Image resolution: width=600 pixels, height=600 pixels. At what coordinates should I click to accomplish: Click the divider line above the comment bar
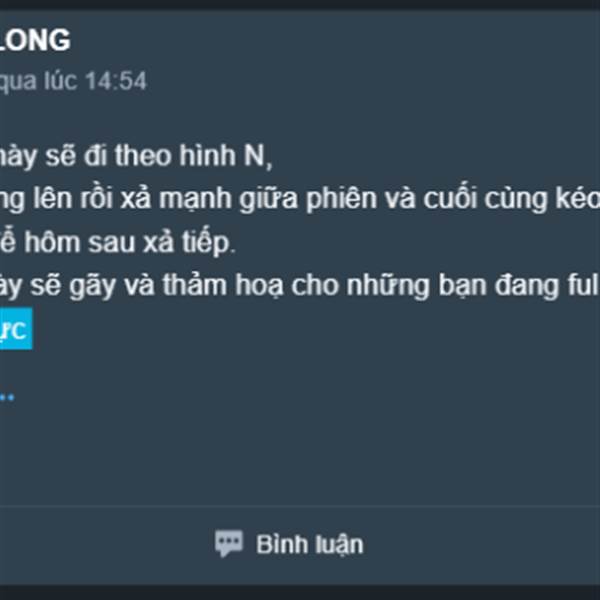pyautogui.click(x=300, y=506)
